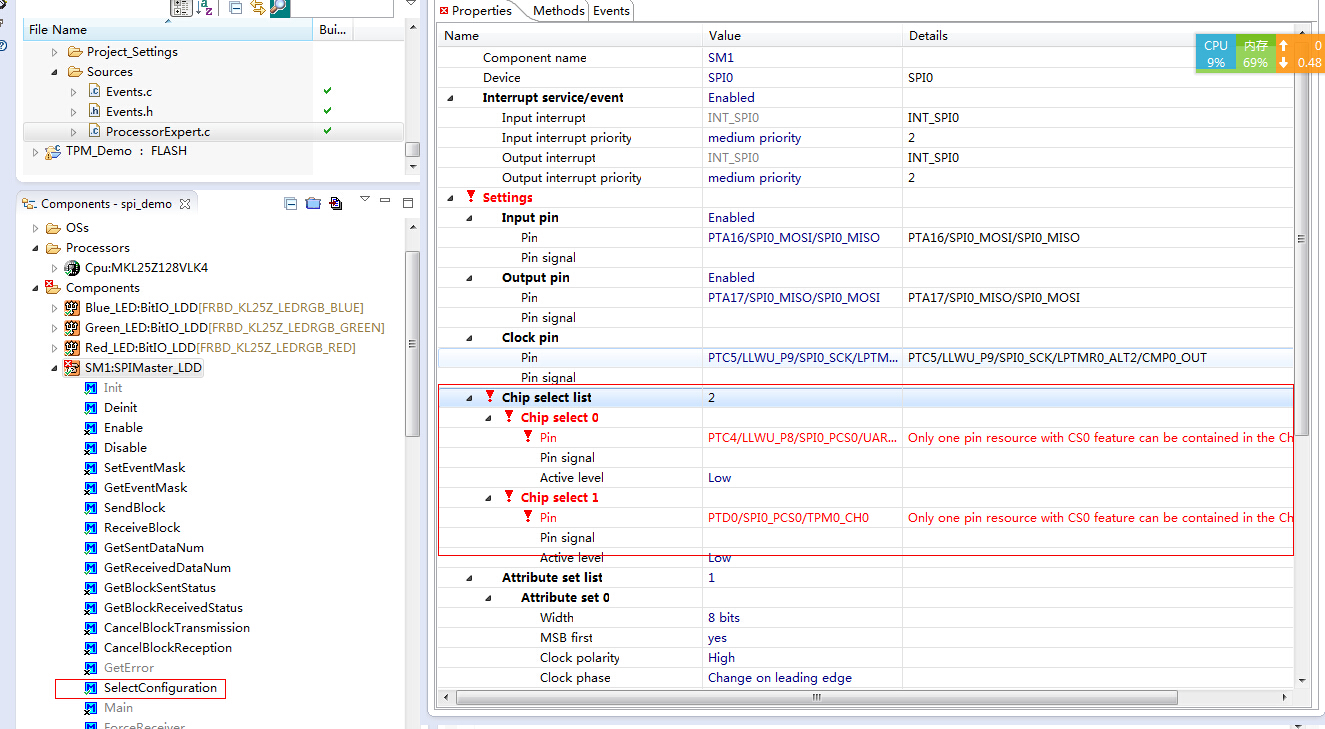Viewport: 1325px width, 729px height.
Task: Collapse the Chip select 1 group
Action: pyautogui.click(x=488, y=498)
